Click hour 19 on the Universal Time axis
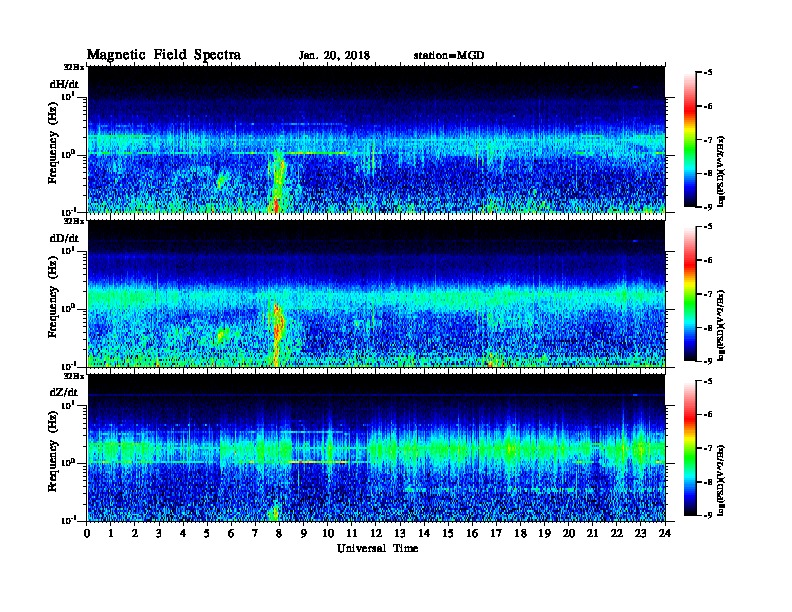 (544, 534)
